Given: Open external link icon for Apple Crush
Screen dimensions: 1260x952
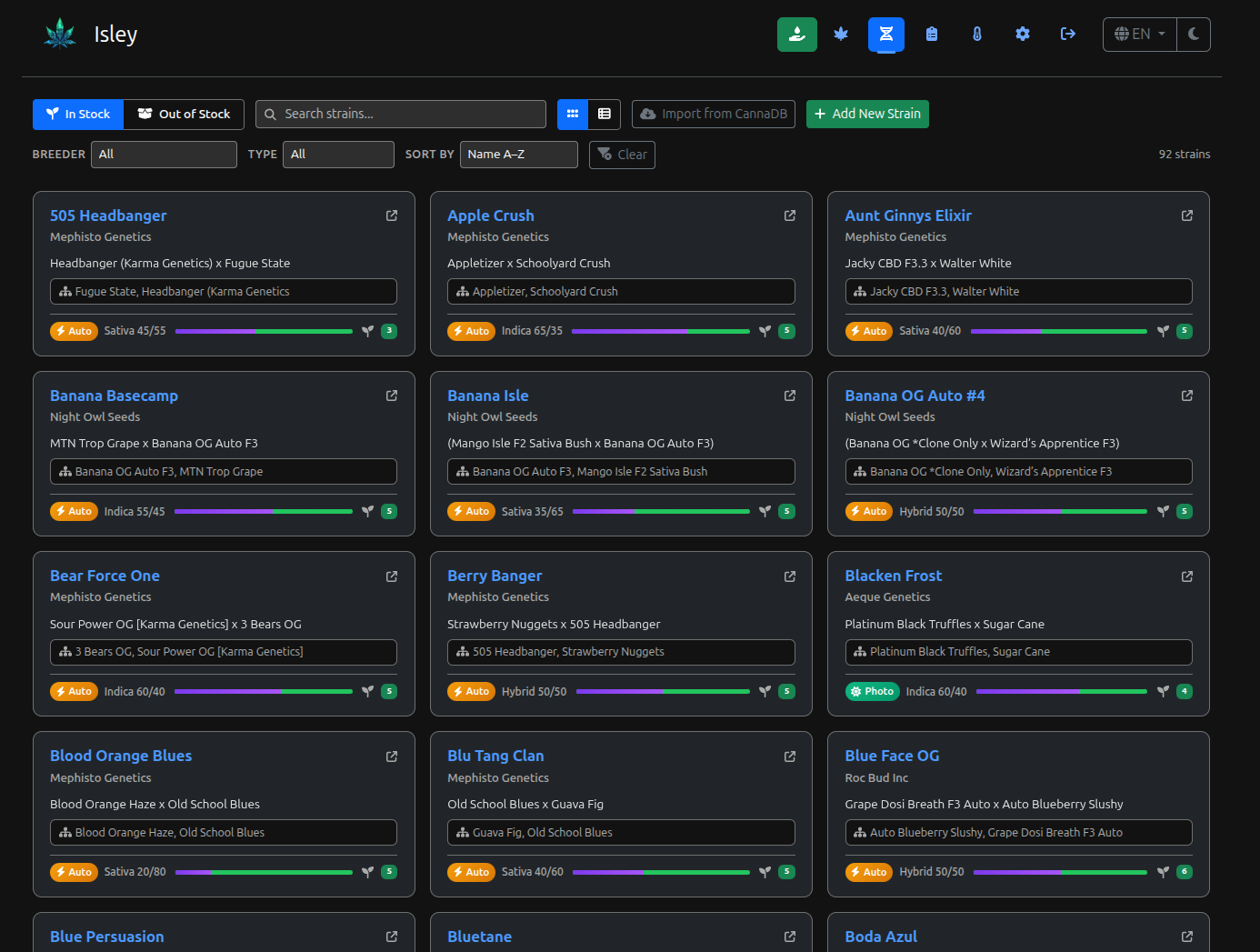Looking at the screenshot, I should pos(790,215).
